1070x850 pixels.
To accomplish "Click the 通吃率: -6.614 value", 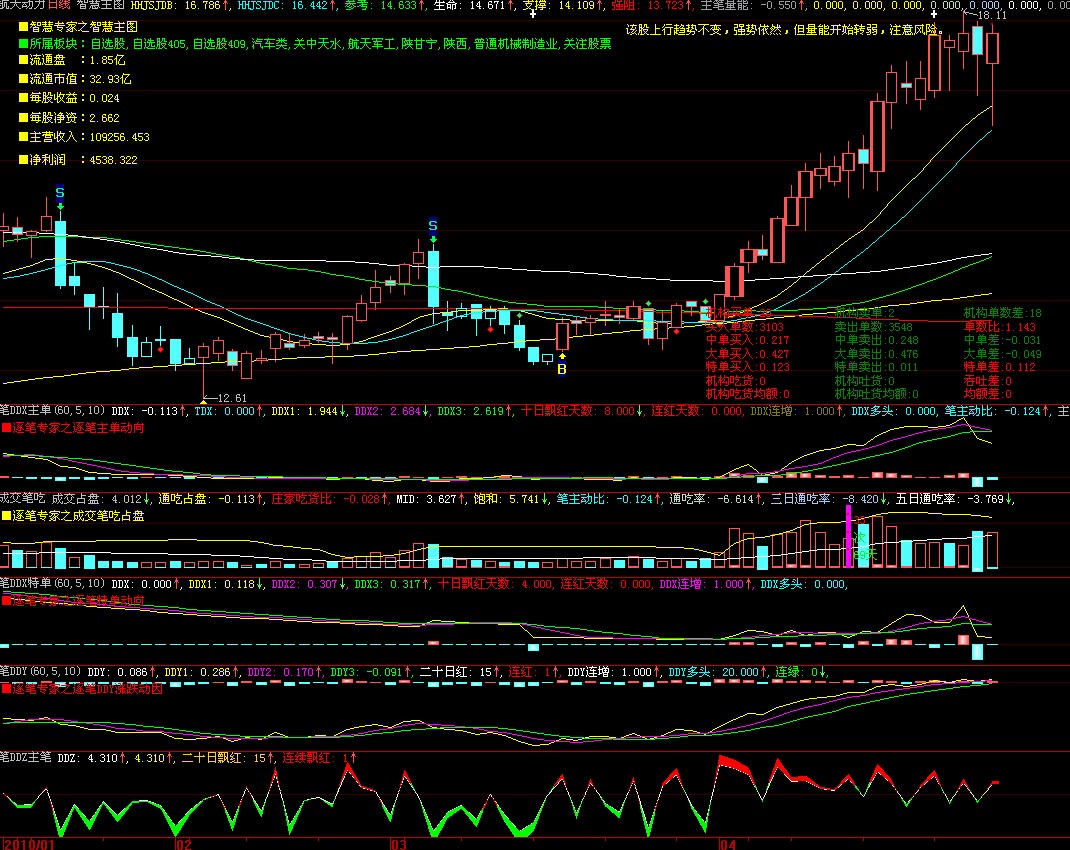I will coord(716,499).
